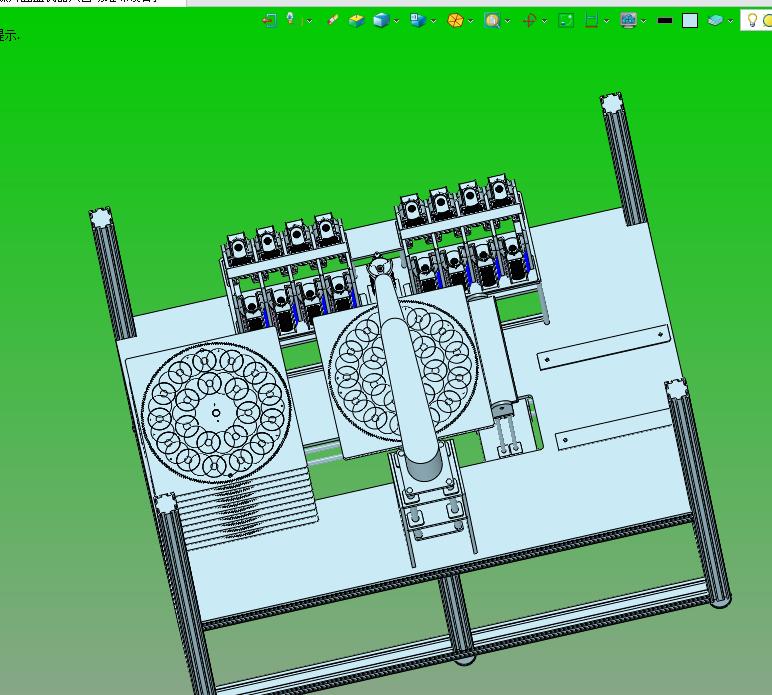Expand the dropdown beside the red rotate icon
Image resolution: width=772 pixels, height=695 pixels.
point(545,21)
